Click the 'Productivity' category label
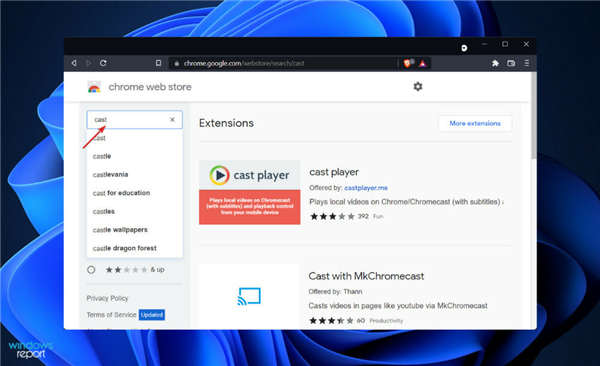600x366 pixels. tap(386, 320)
